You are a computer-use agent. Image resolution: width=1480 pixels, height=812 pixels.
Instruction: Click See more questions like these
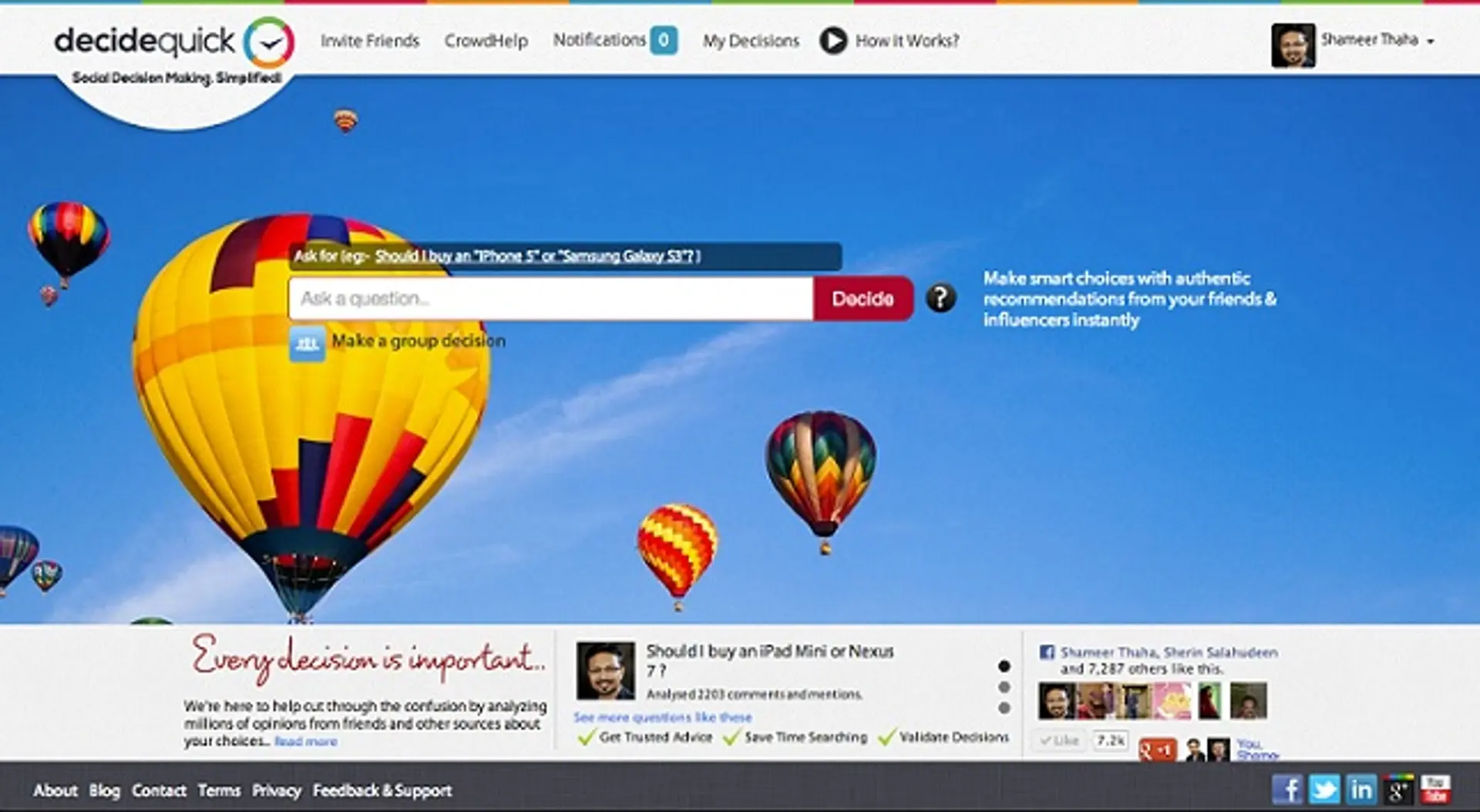[662, 717]
